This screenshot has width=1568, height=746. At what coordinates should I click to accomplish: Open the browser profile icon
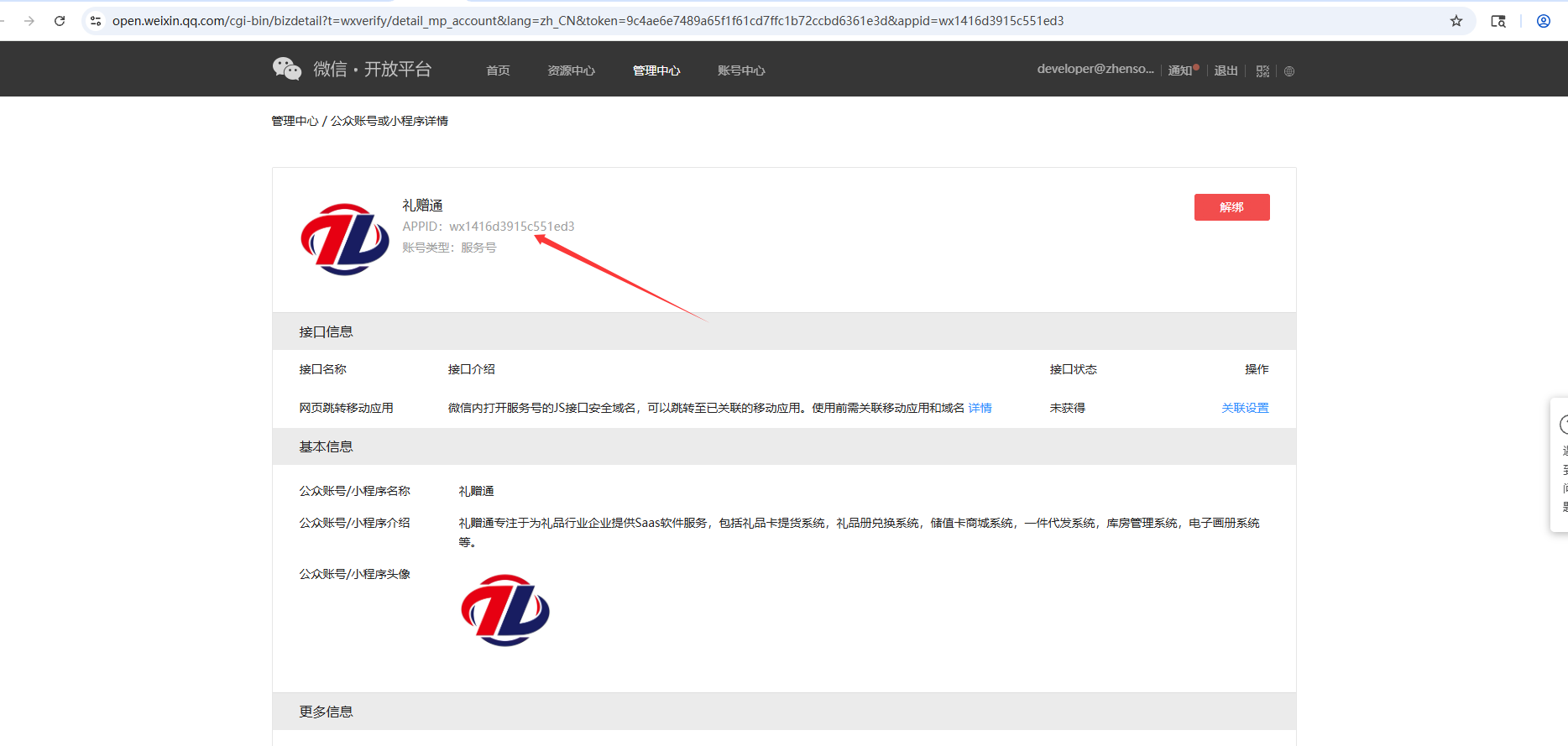coord(1544,21)
